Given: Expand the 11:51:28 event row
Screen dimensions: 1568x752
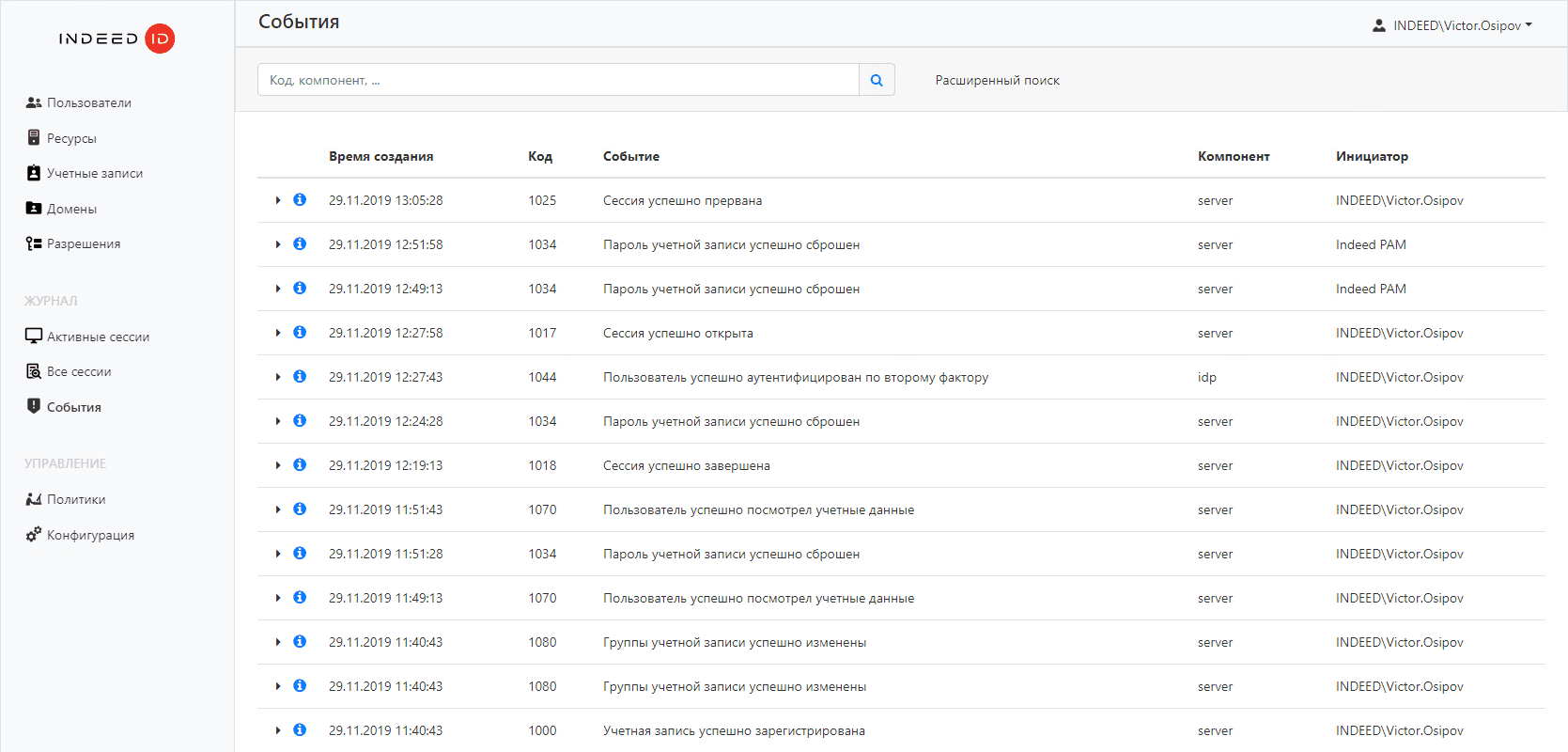Looking at the screenshot, I should [278, 554].
